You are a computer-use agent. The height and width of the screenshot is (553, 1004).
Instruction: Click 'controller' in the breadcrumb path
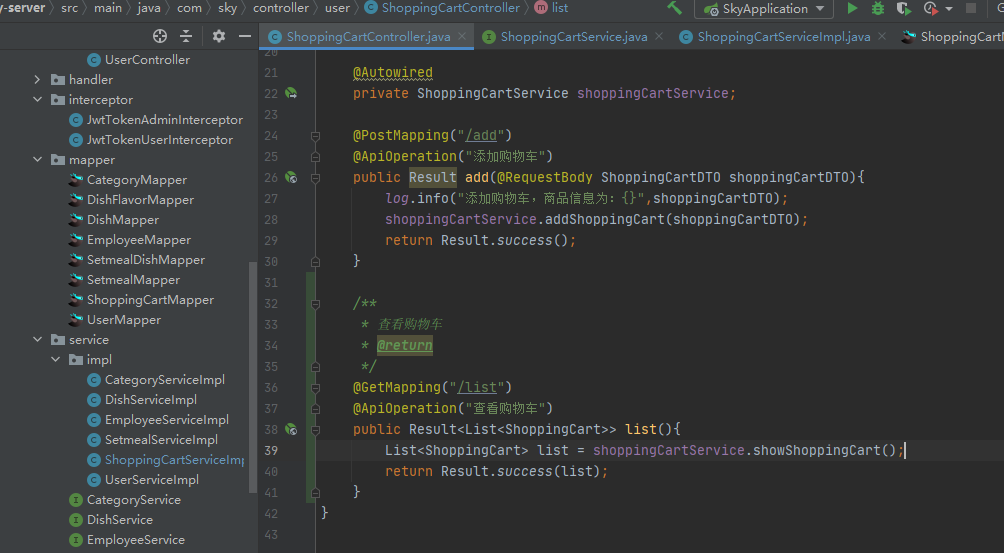pos(280,8)
